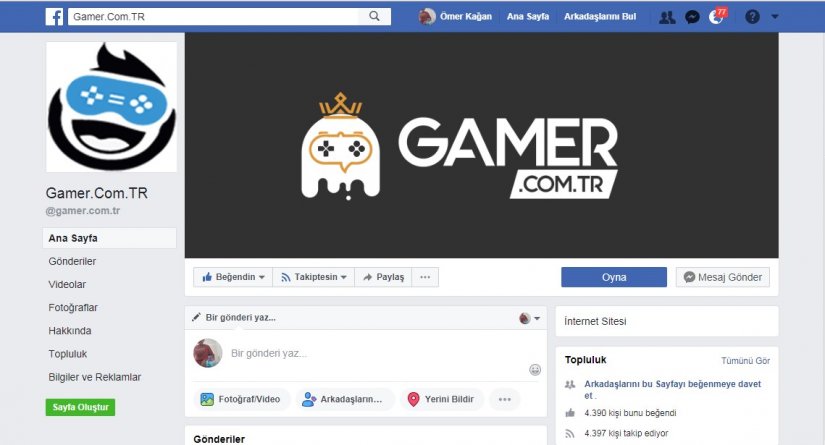Open notifications globe with 77 badge

[x=717, y=16]
